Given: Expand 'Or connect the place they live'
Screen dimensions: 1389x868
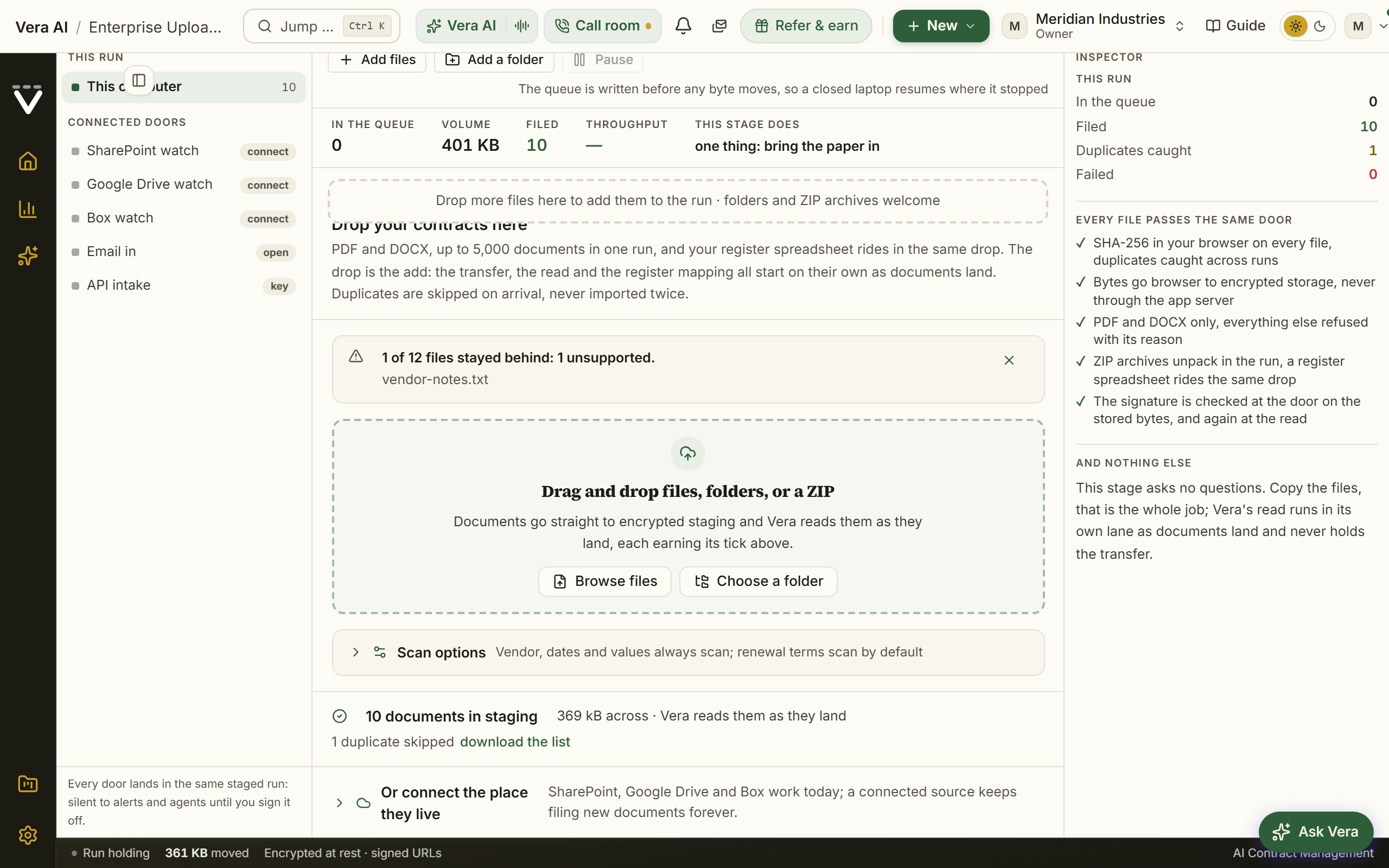Looking at the screenshot, I should click(x=687, y=802).
